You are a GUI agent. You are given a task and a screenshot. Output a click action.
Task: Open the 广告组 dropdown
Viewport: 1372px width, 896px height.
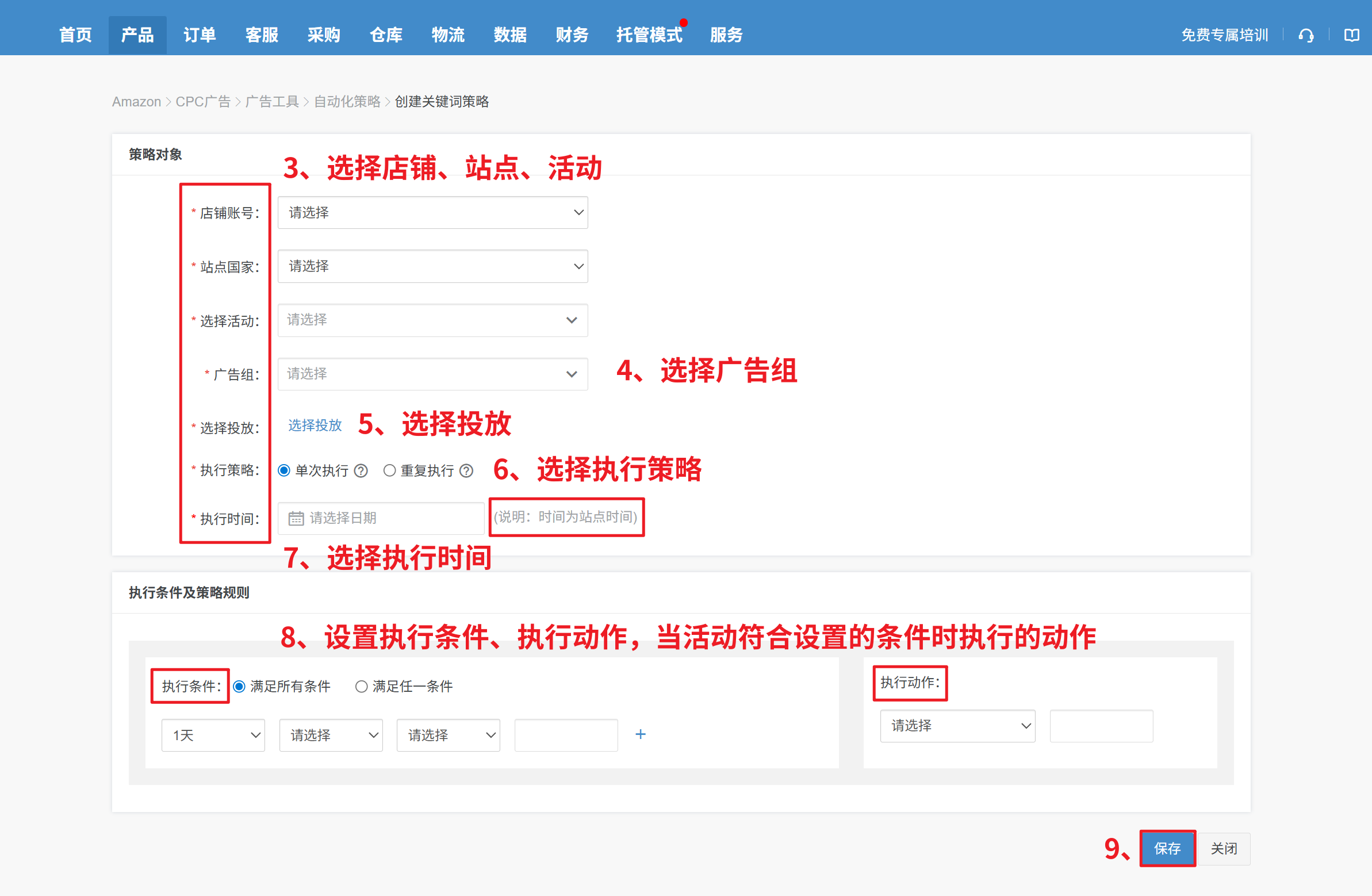coord(432,374)
